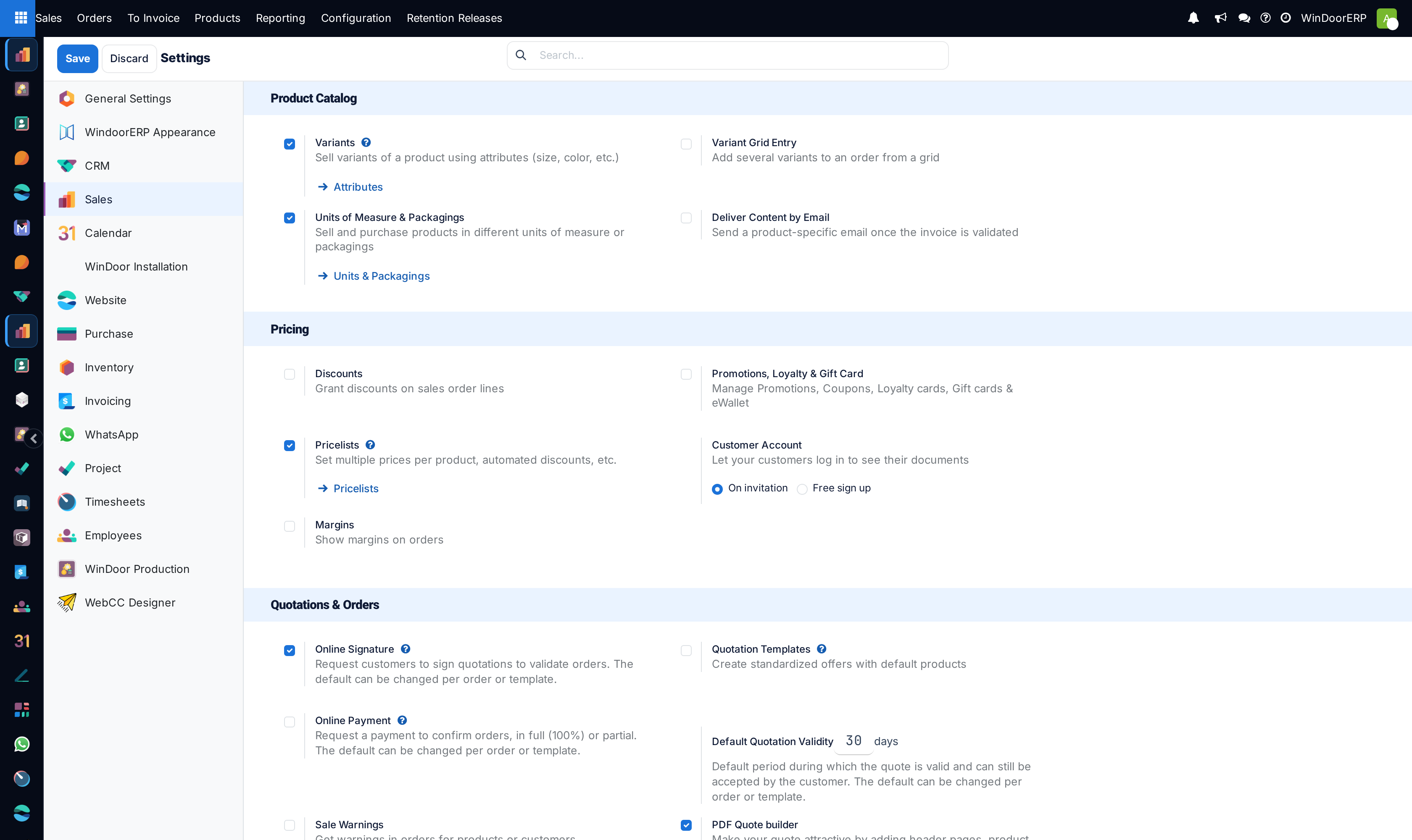This screenshot has height=840, width=1412.
Task: Show help tooltip for Online Payment
Action: click(402, 720)
